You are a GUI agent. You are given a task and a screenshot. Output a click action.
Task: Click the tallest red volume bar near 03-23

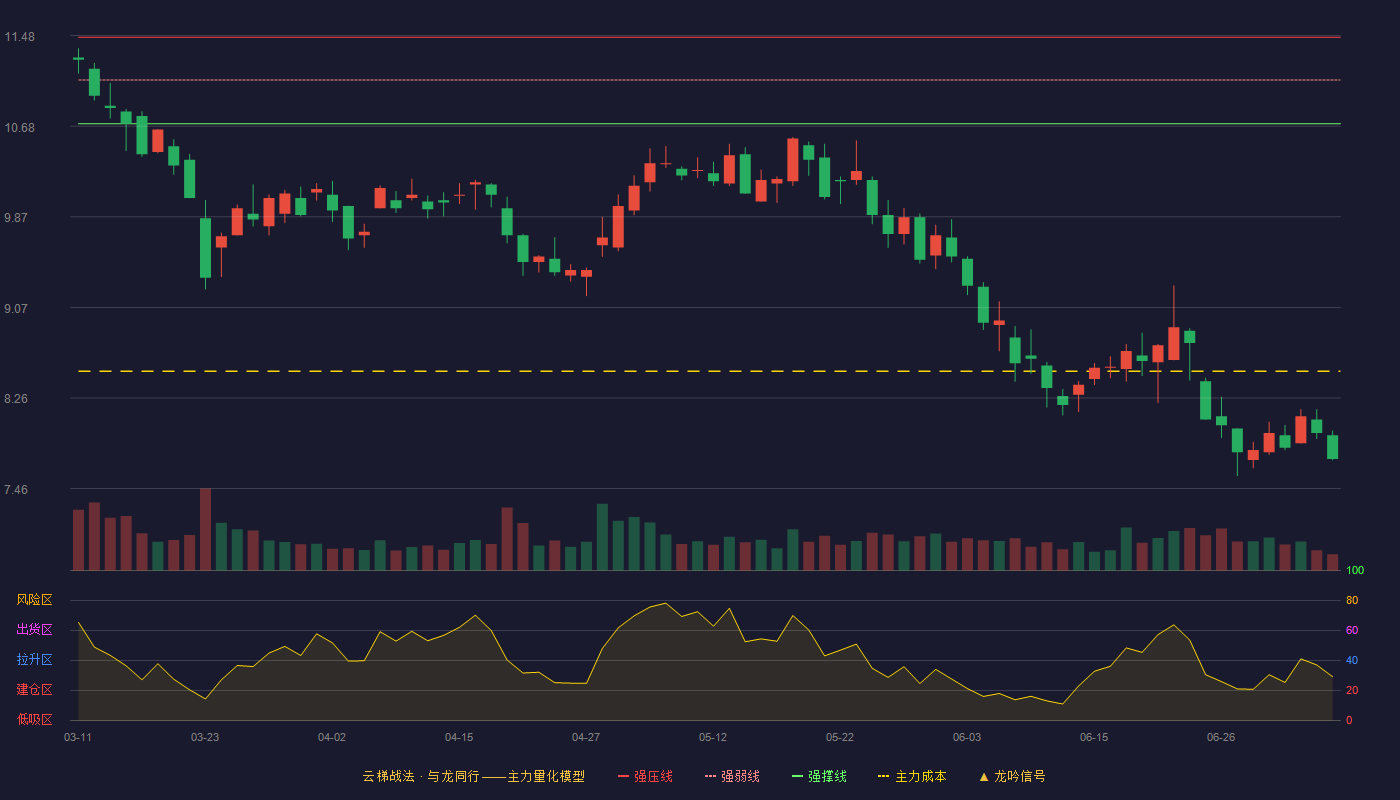[205, 529]
